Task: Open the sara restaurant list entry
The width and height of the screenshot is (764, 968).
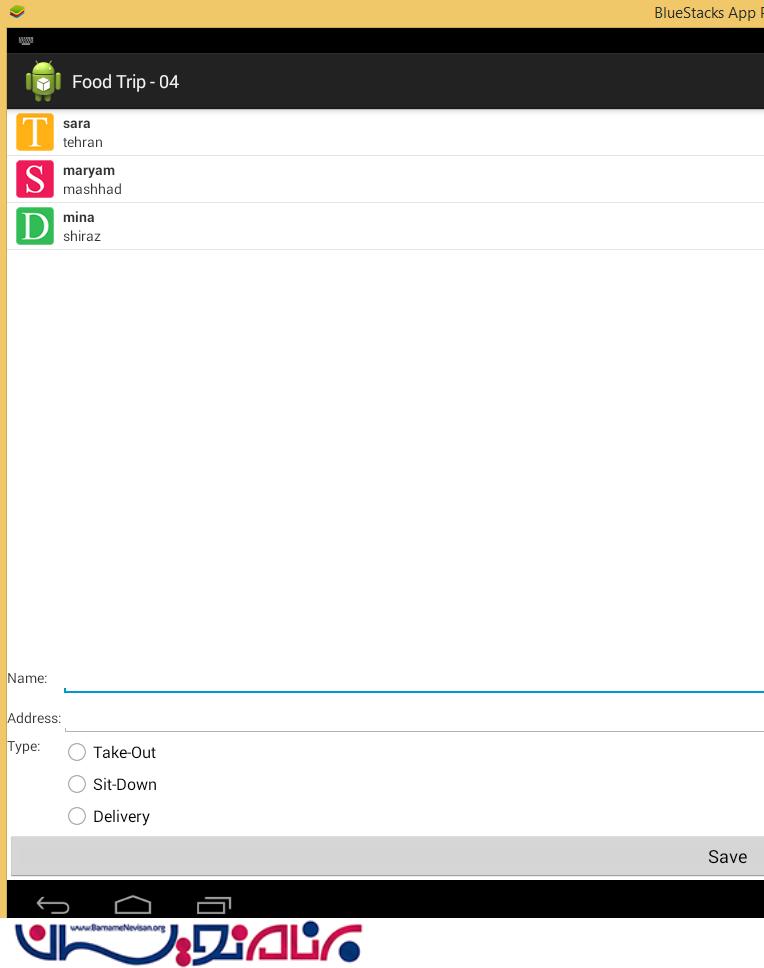Action: [x=400, y=133]
